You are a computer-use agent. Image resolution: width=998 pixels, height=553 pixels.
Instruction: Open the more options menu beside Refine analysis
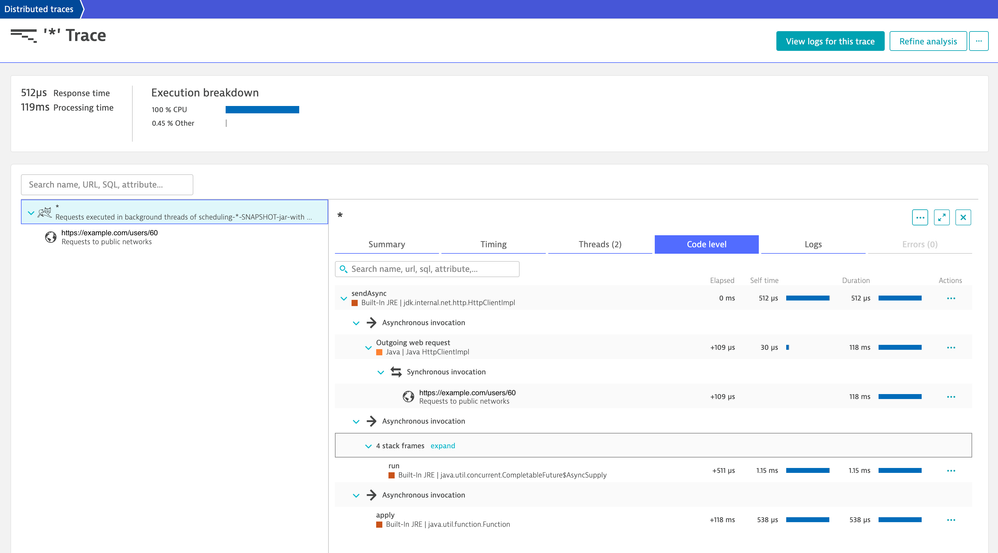[979, 41]
